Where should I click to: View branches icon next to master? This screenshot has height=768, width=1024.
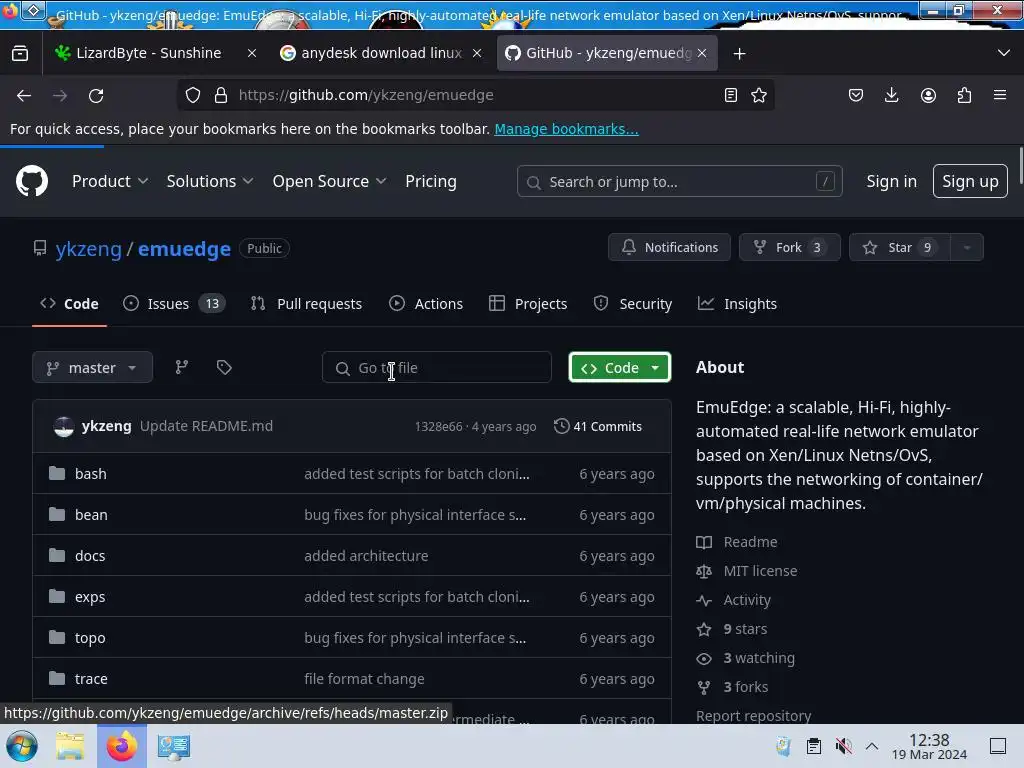point(182,367)
